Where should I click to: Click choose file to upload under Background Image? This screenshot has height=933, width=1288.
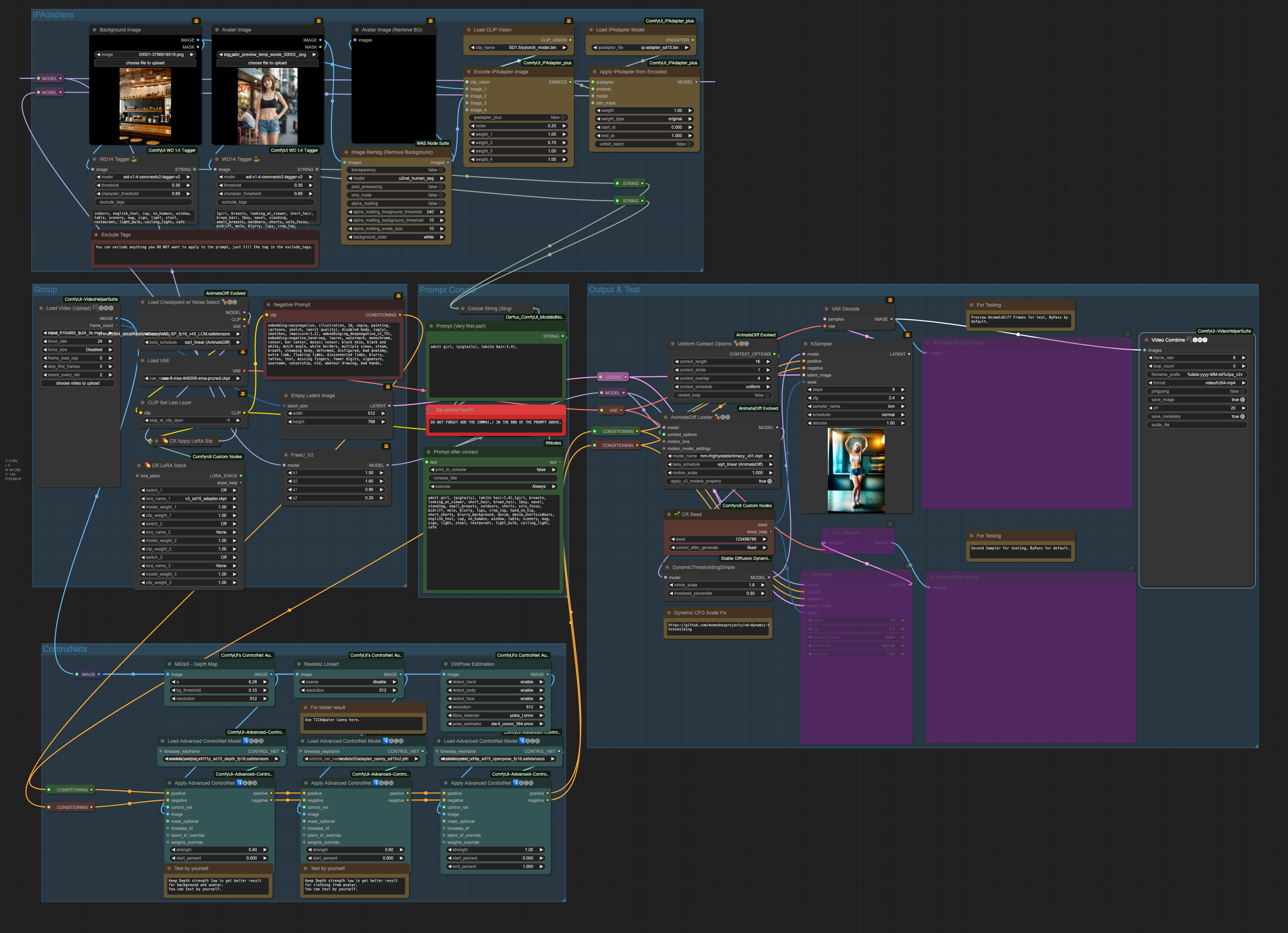[x=145, y=63]
